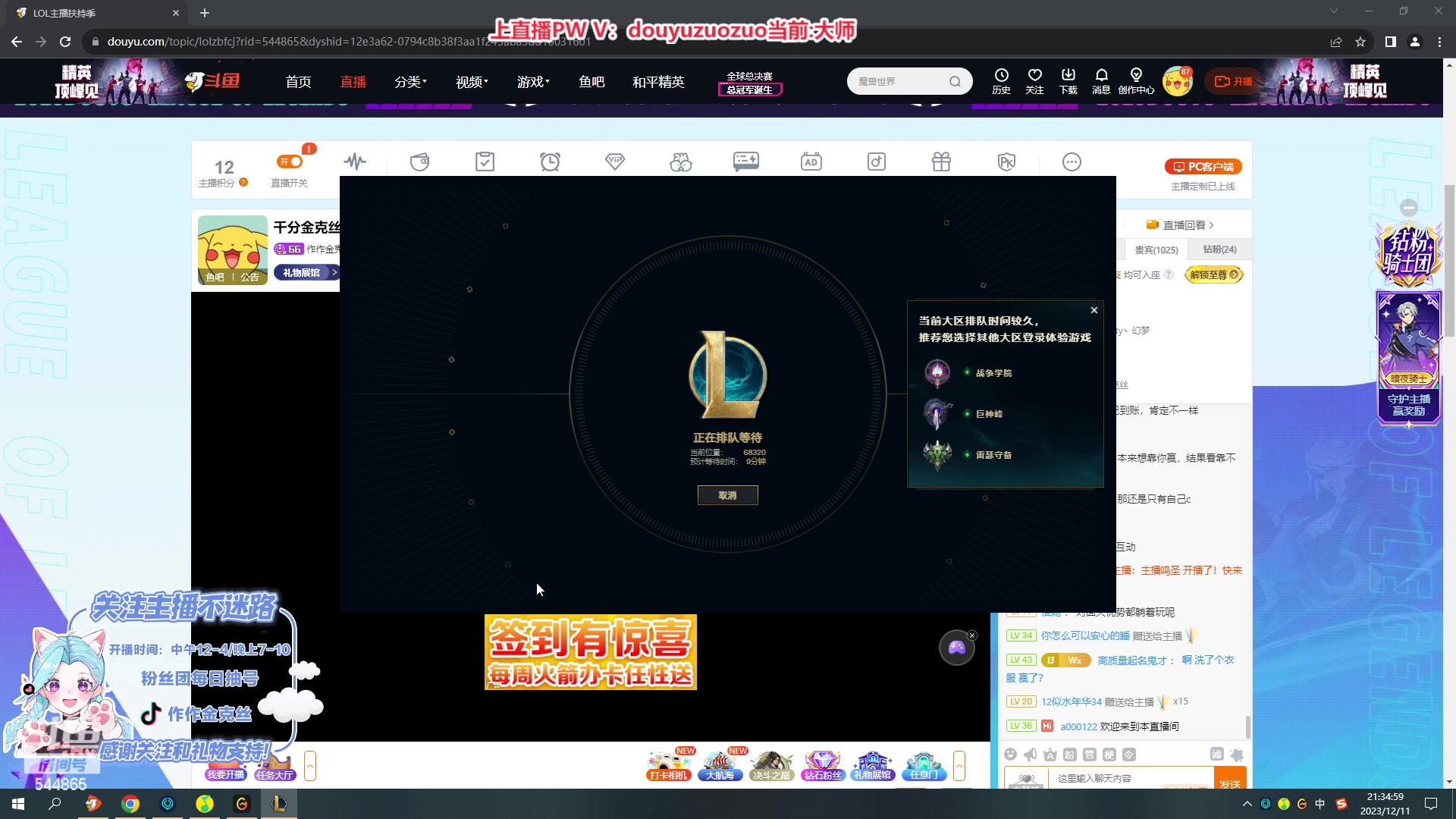The height and width of the screenshot is (819, 1456).
Task: Click the orange 开播 button
Action: 1233,81
